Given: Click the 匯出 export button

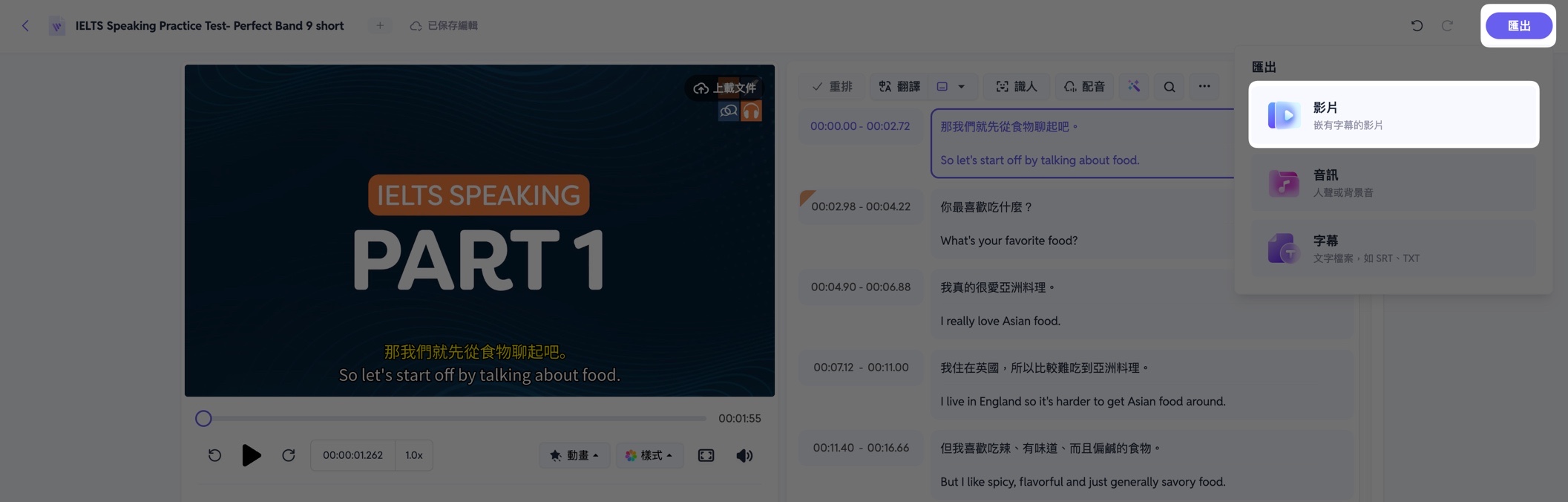Looking at the screenshot, I should 1518,26.
